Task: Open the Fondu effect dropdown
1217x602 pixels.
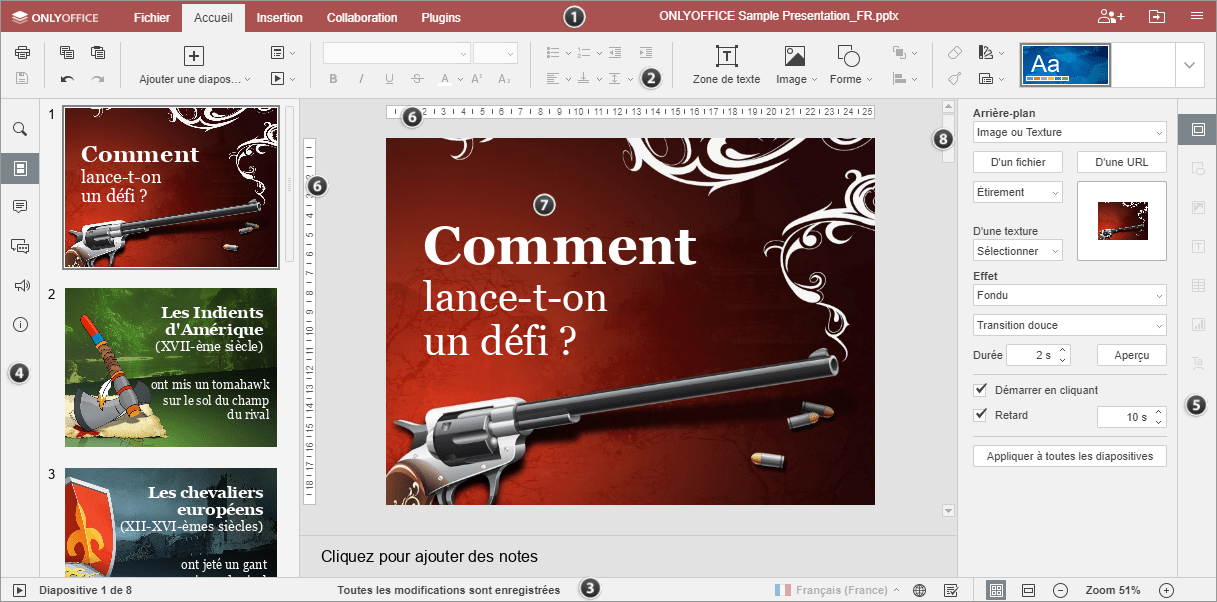Action: click(x=1069, y=295)
